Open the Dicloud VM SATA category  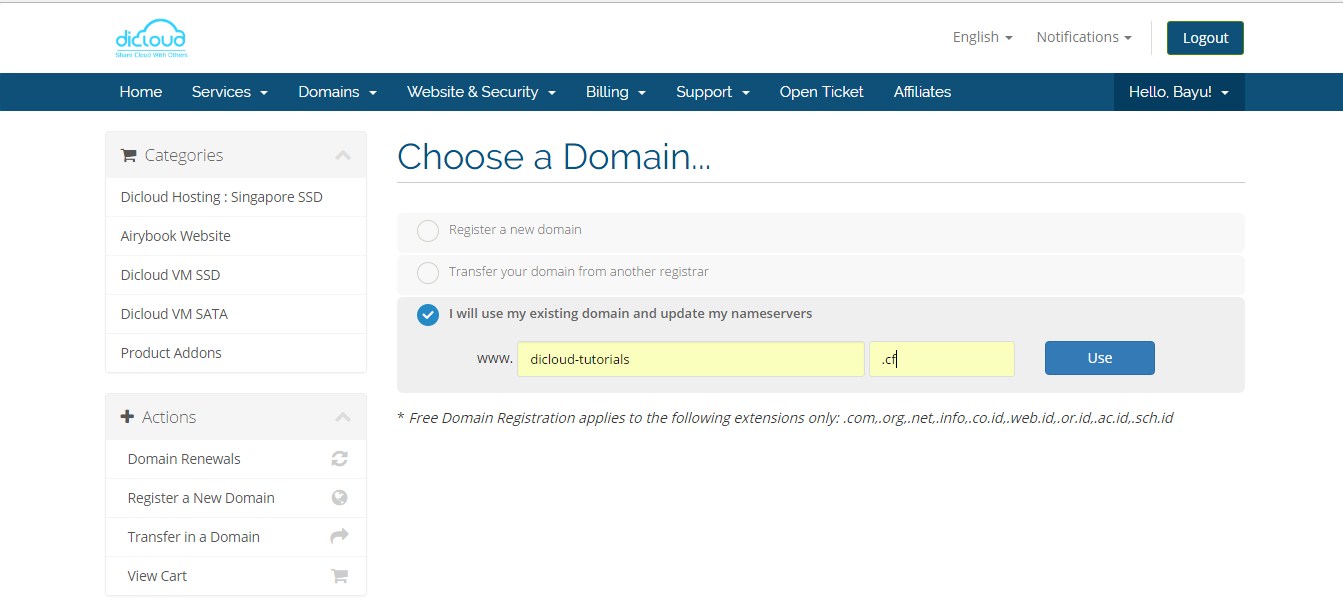236,314
